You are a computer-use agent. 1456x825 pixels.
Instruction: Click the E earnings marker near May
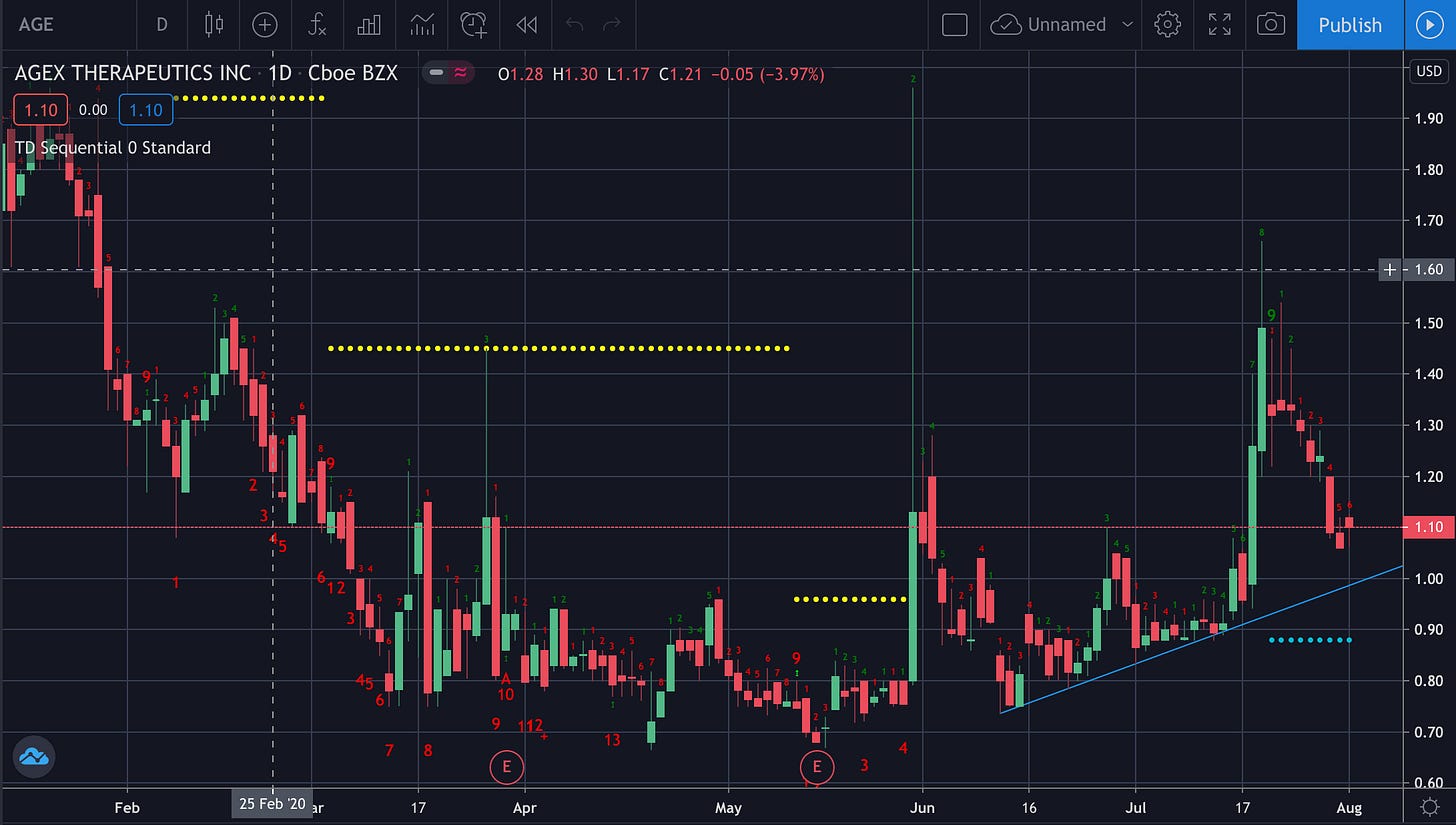click(x=817, y=767)
